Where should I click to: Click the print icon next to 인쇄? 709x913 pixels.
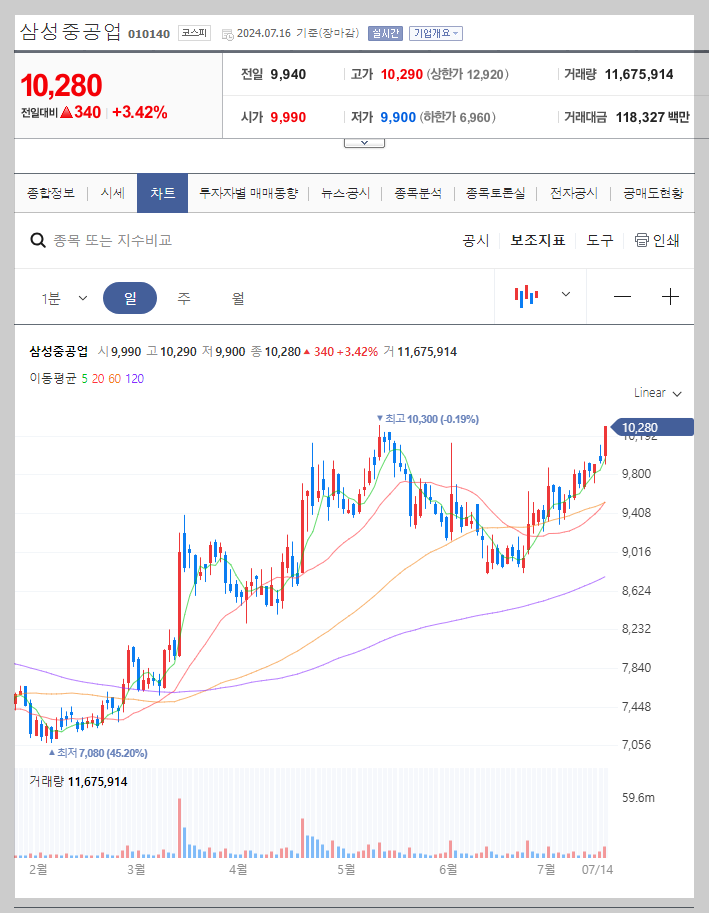(641, 240)
